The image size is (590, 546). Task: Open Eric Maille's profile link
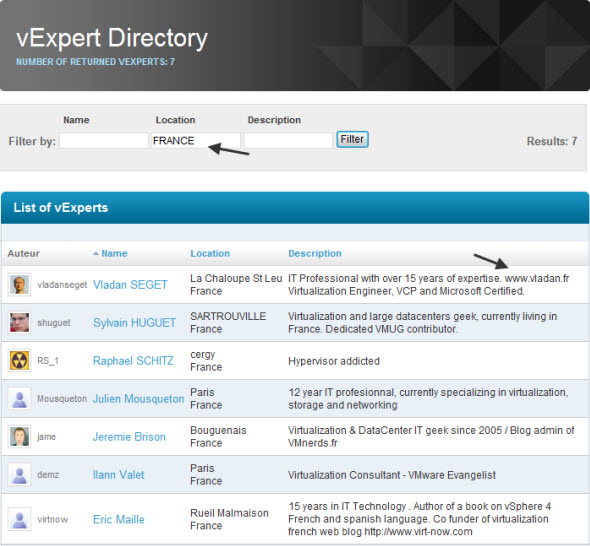pos(119,520)
